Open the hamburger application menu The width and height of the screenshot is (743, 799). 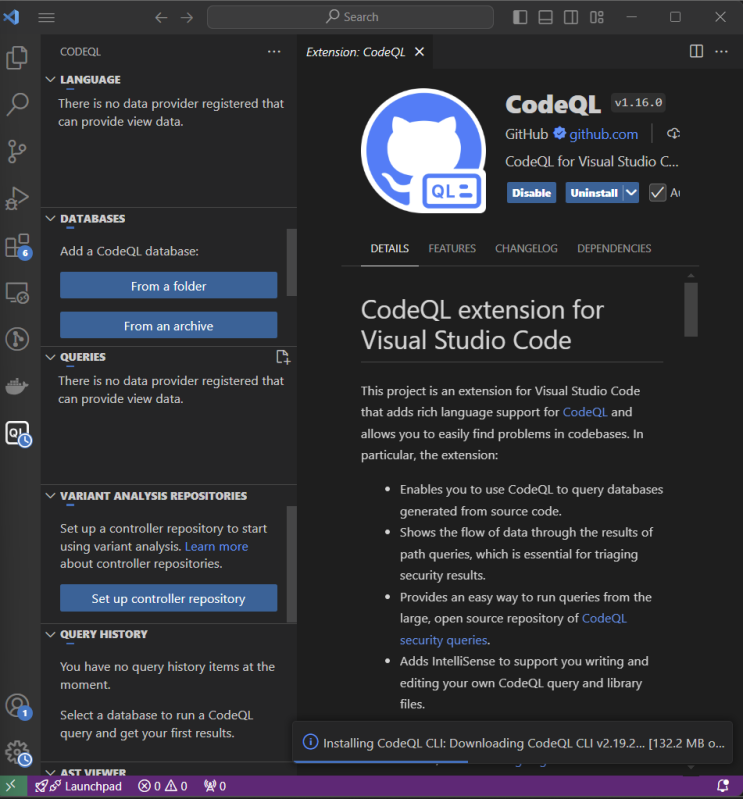[46, 17]
